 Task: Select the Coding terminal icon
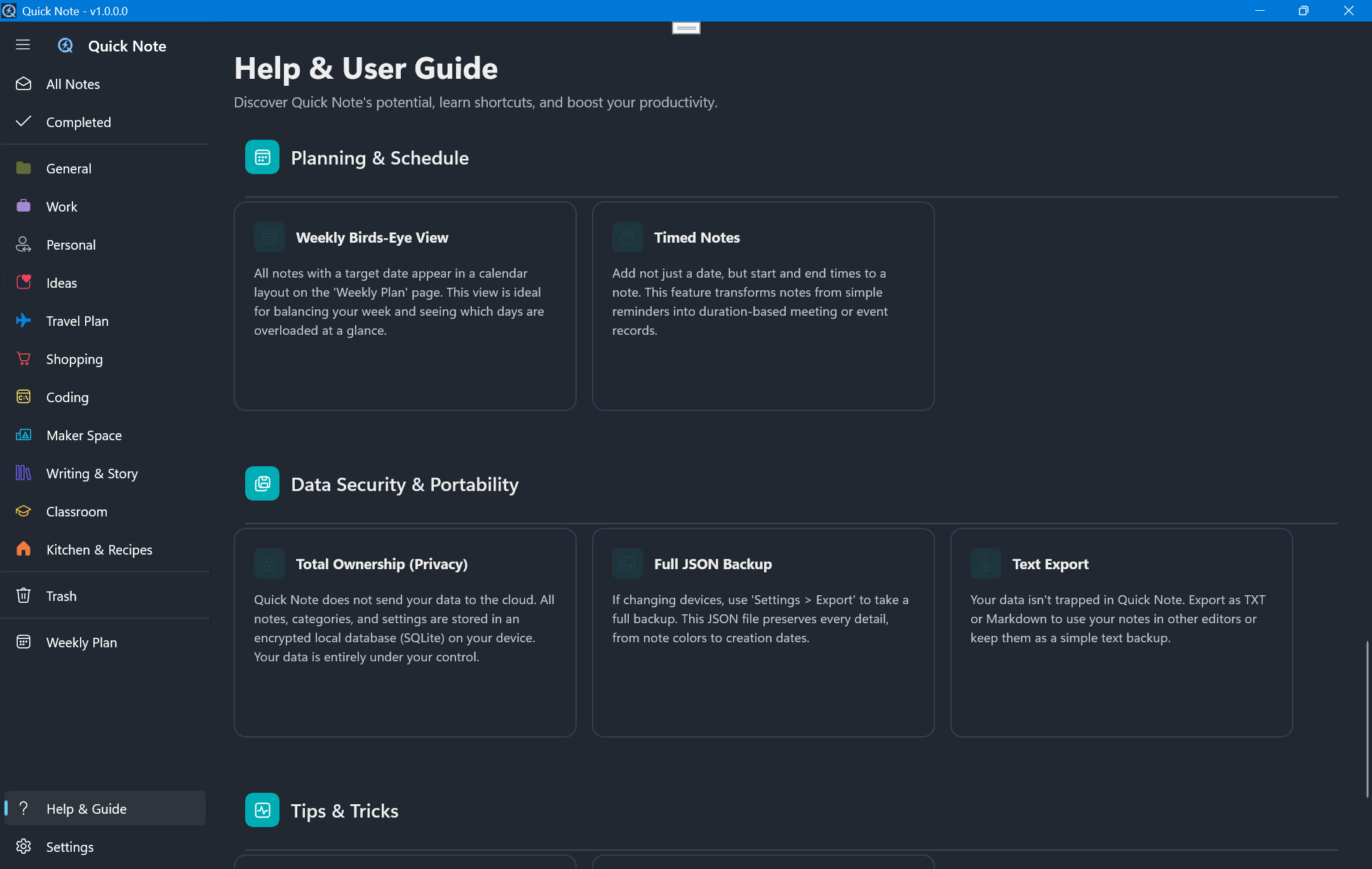point(24,396)
